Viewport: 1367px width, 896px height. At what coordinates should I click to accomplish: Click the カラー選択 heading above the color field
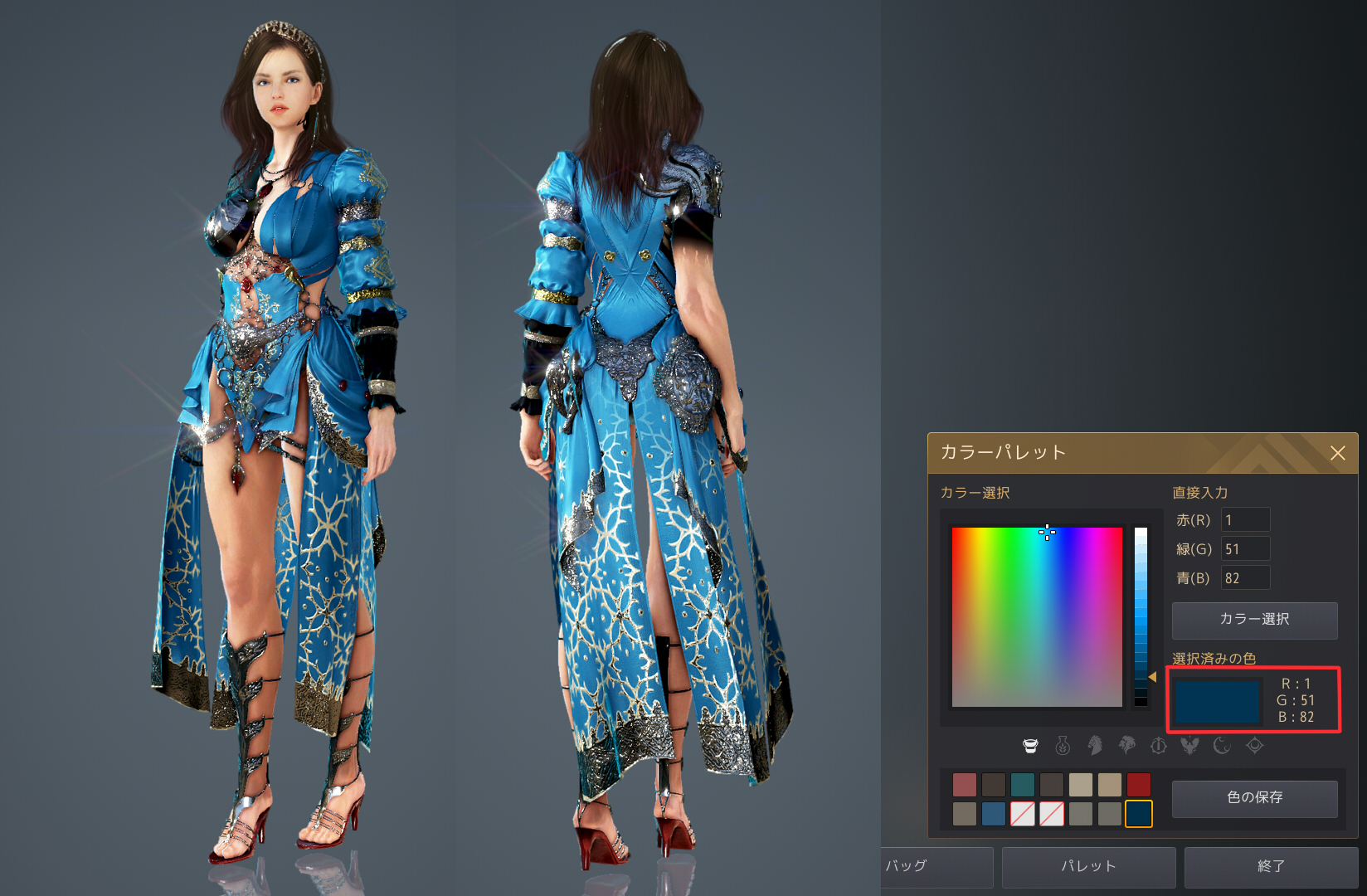click(x=975, y=493)
